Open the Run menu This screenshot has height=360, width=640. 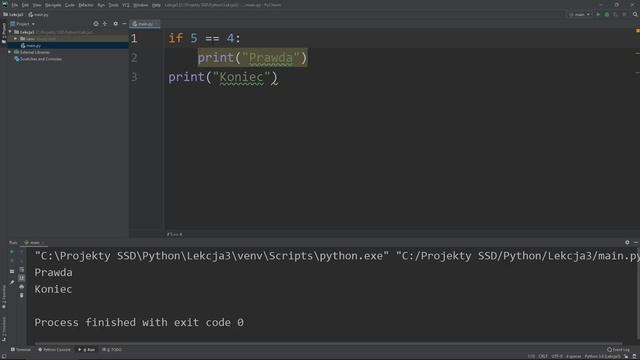[101, 5]
